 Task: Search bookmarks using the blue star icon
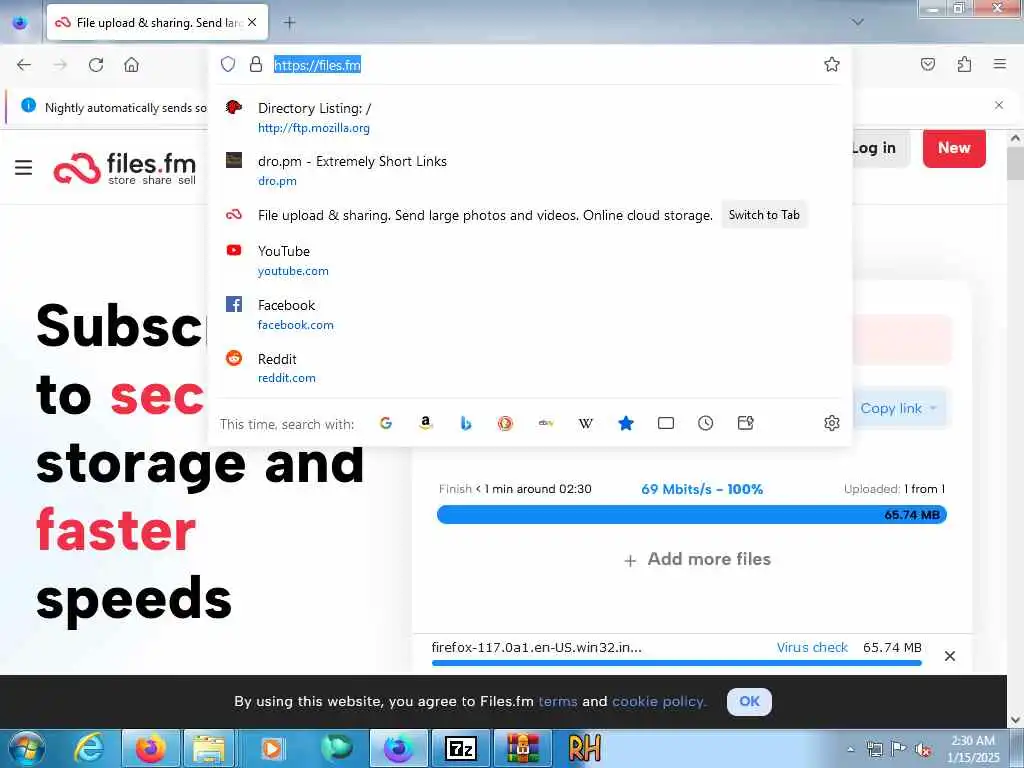coord(626,423)
